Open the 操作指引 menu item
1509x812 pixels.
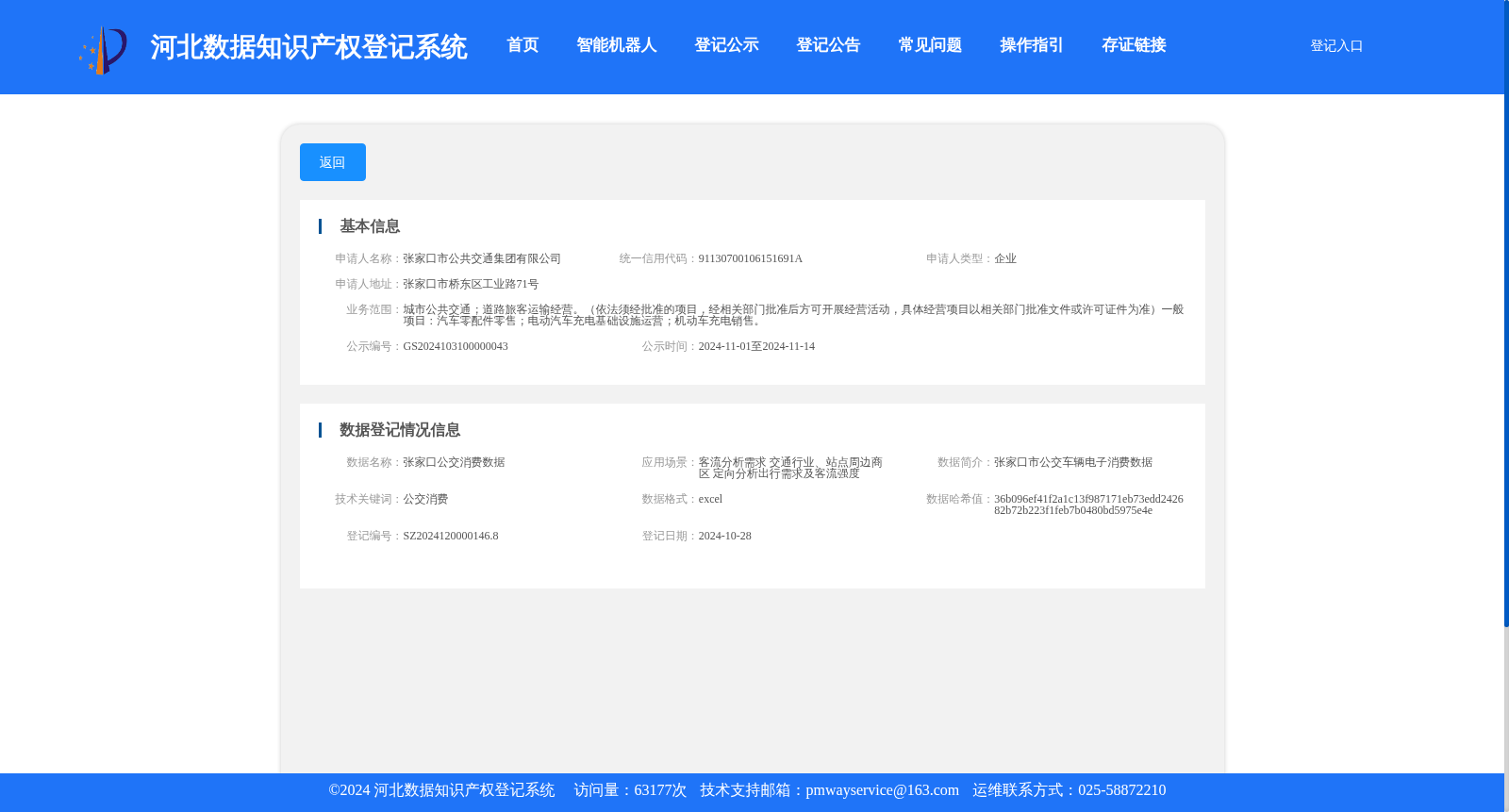(x=1032, y=45)
